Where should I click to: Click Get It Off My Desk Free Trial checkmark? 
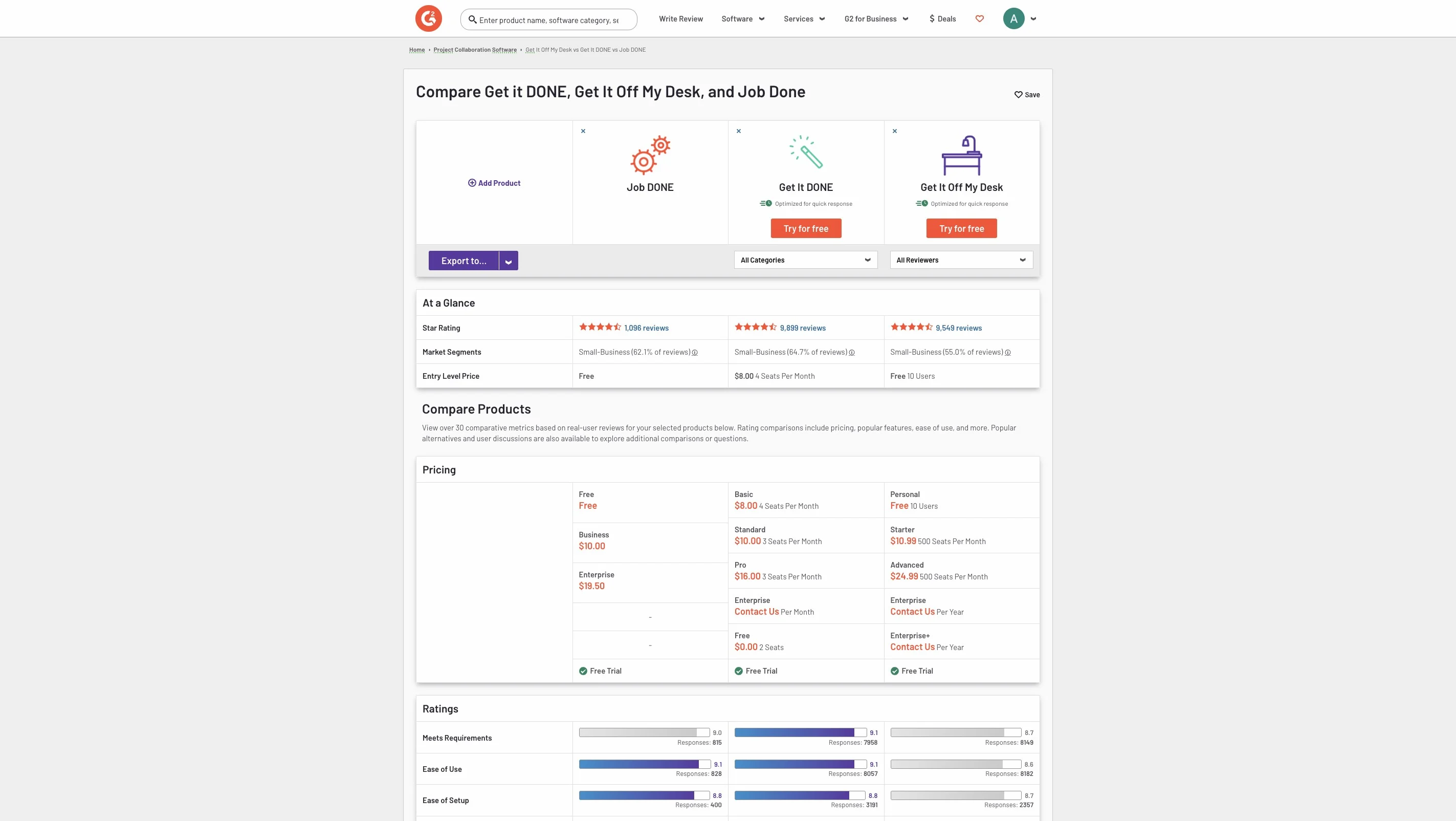coord(894,671)
